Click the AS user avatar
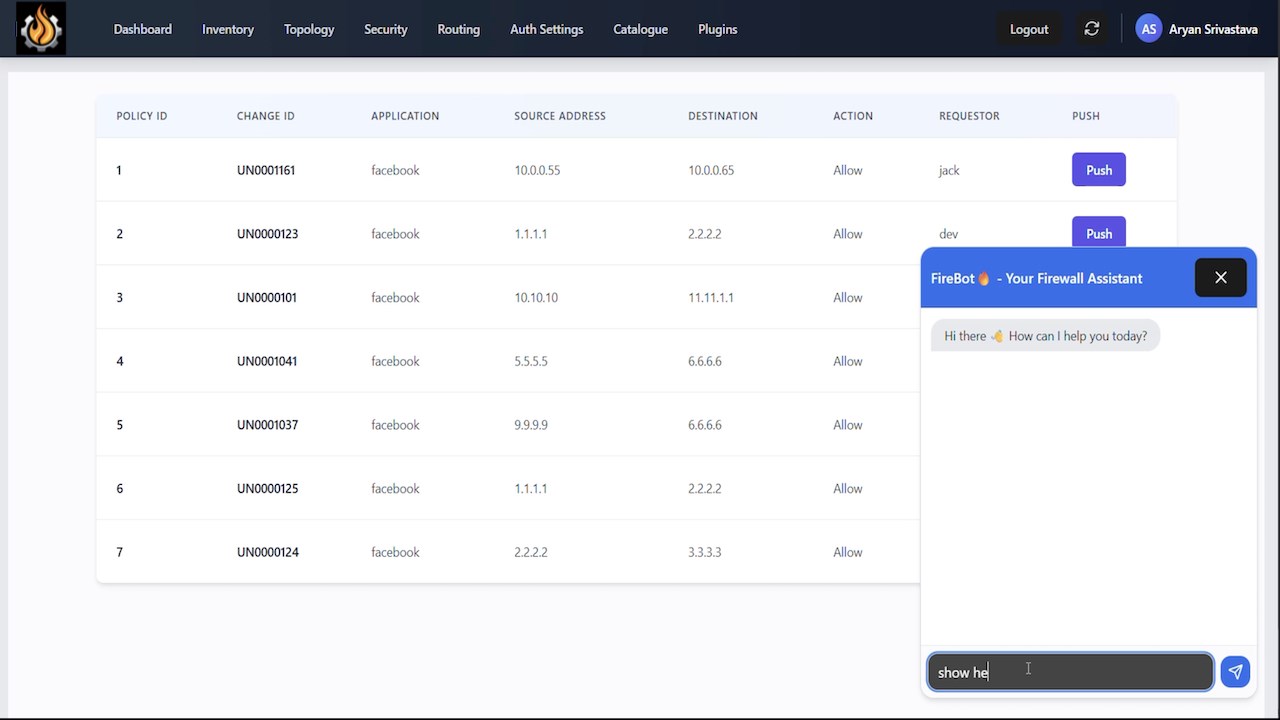The height and width of the screenshot is (720, 1280). pyautogui.click(x=1149, y=29)
